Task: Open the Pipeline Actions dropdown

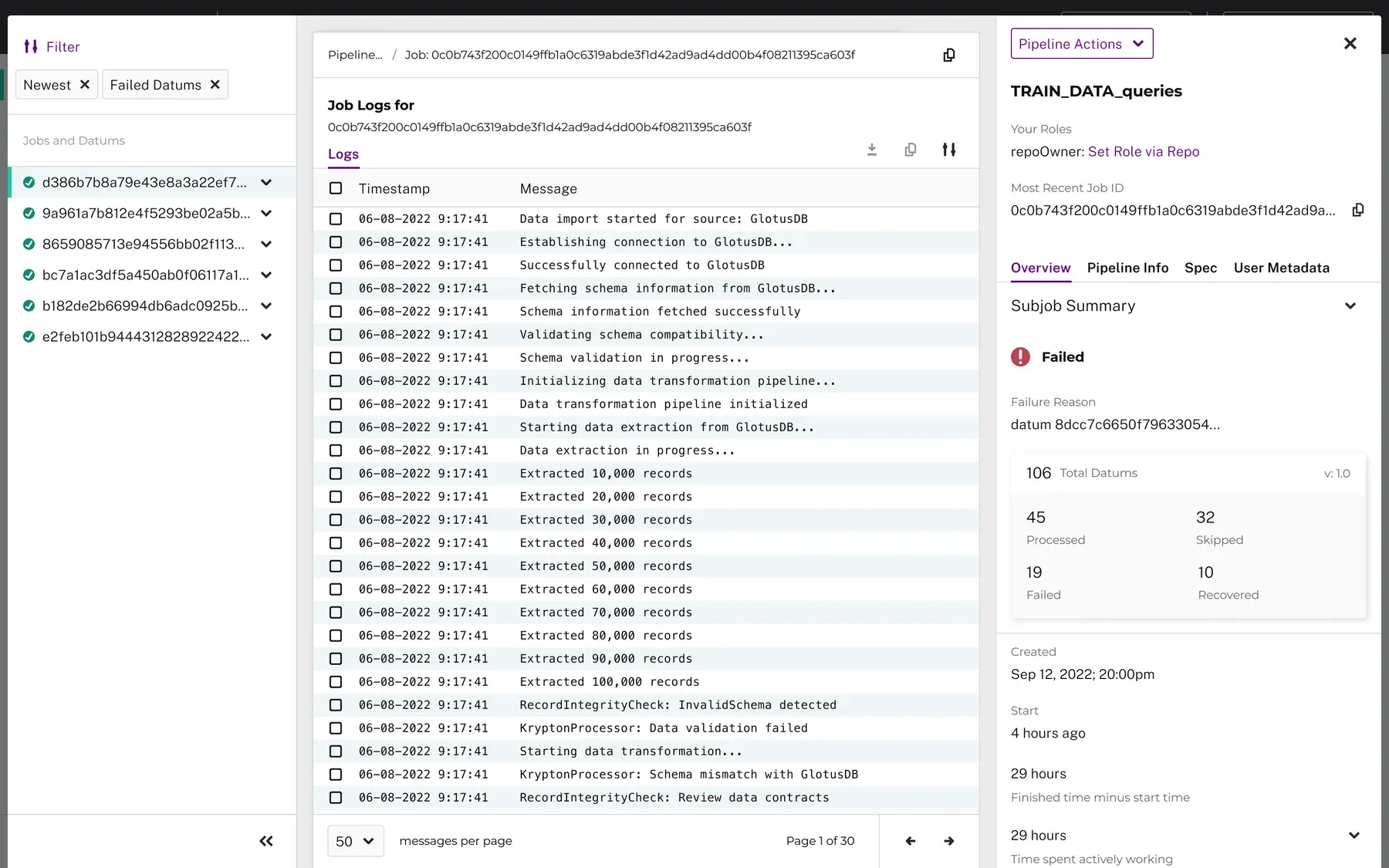Action: pos(1082,44)
